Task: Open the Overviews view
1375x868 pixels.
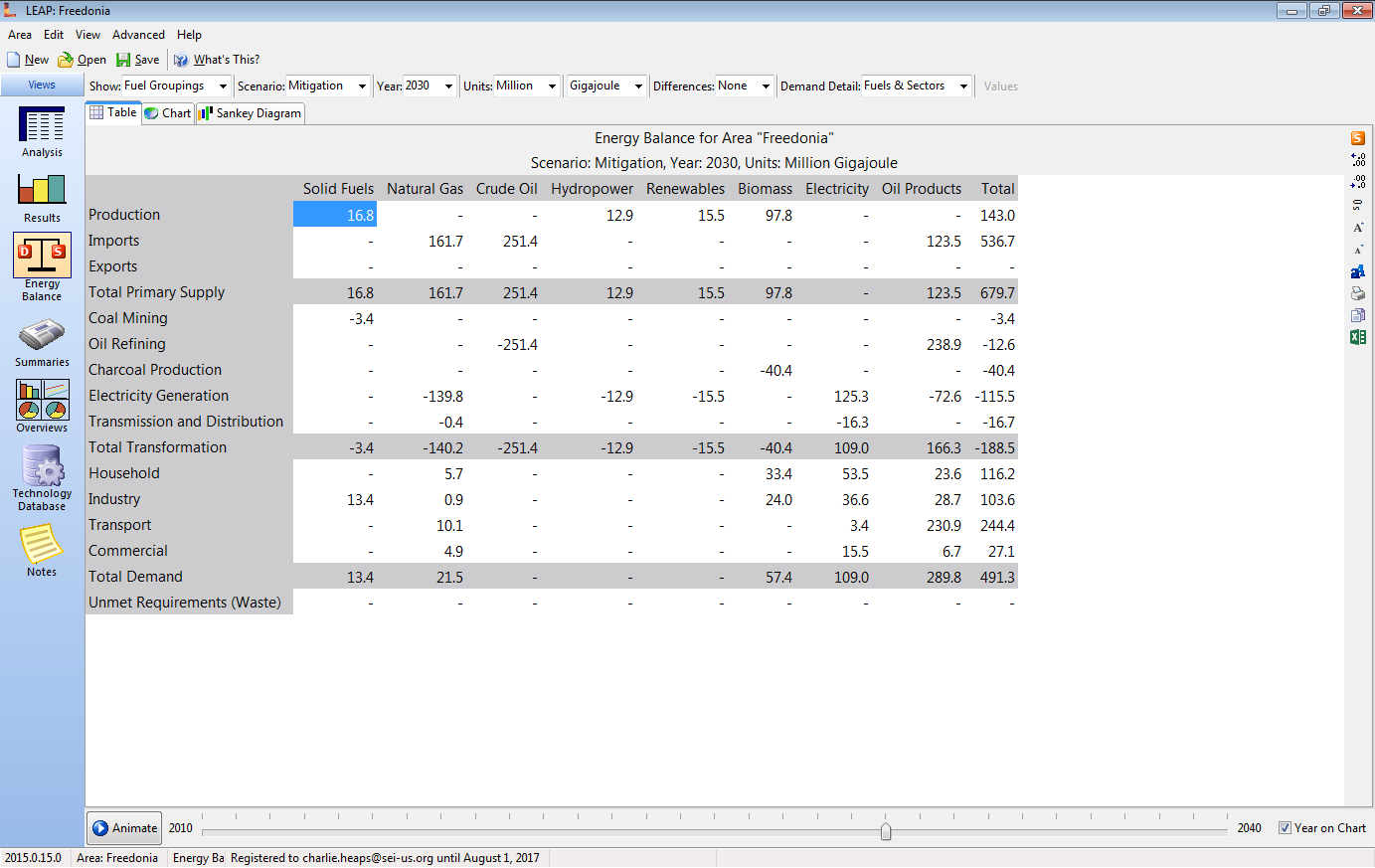Action: tap(42, 407)
